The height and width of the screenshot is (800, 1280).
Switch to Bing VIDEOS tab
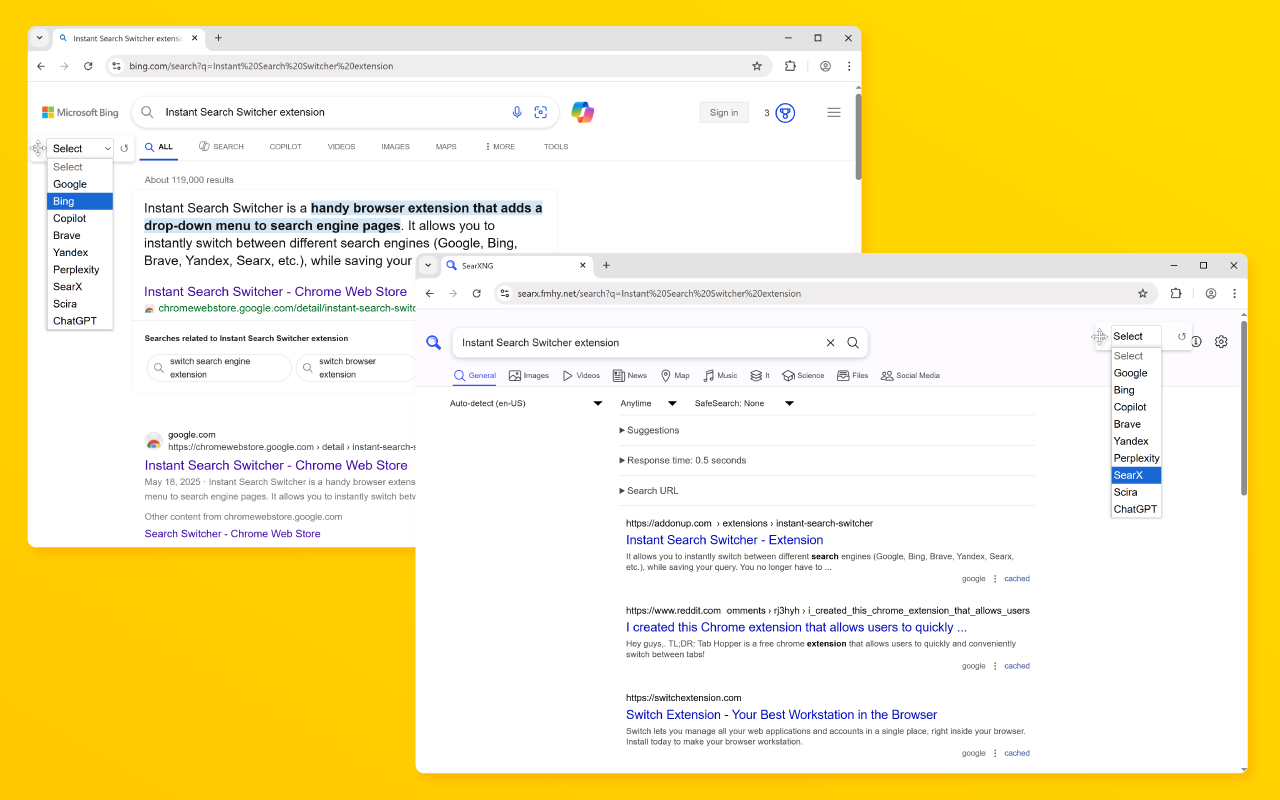(x=341, y=147)
